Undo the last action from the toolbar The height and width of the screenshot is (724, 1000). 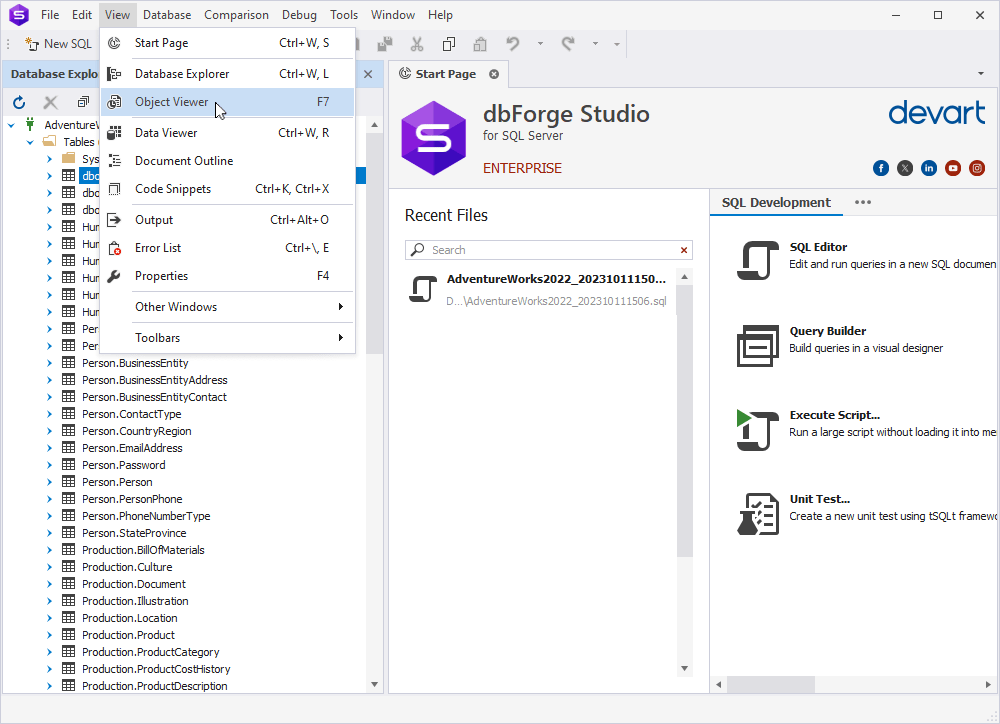click(512, 44)
